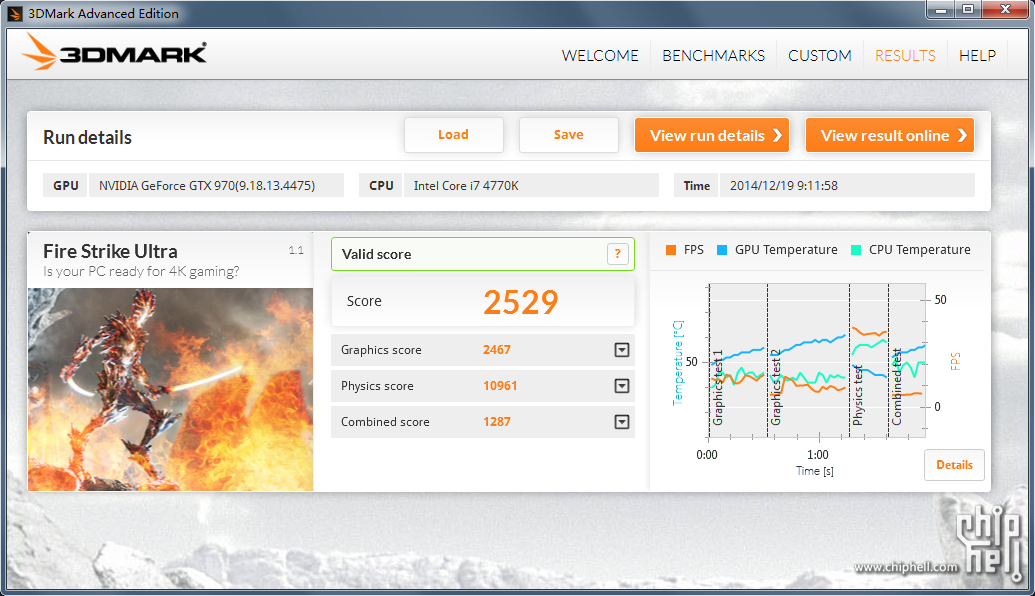Click the Fire Strike Ultra title

pyautogui.click(x=110, y=251)
